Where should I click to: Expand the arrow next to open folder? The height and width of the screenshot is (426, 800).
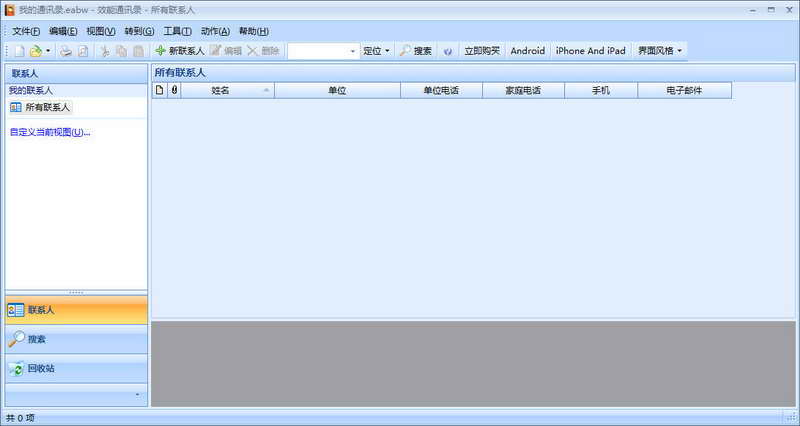(48, 51)
